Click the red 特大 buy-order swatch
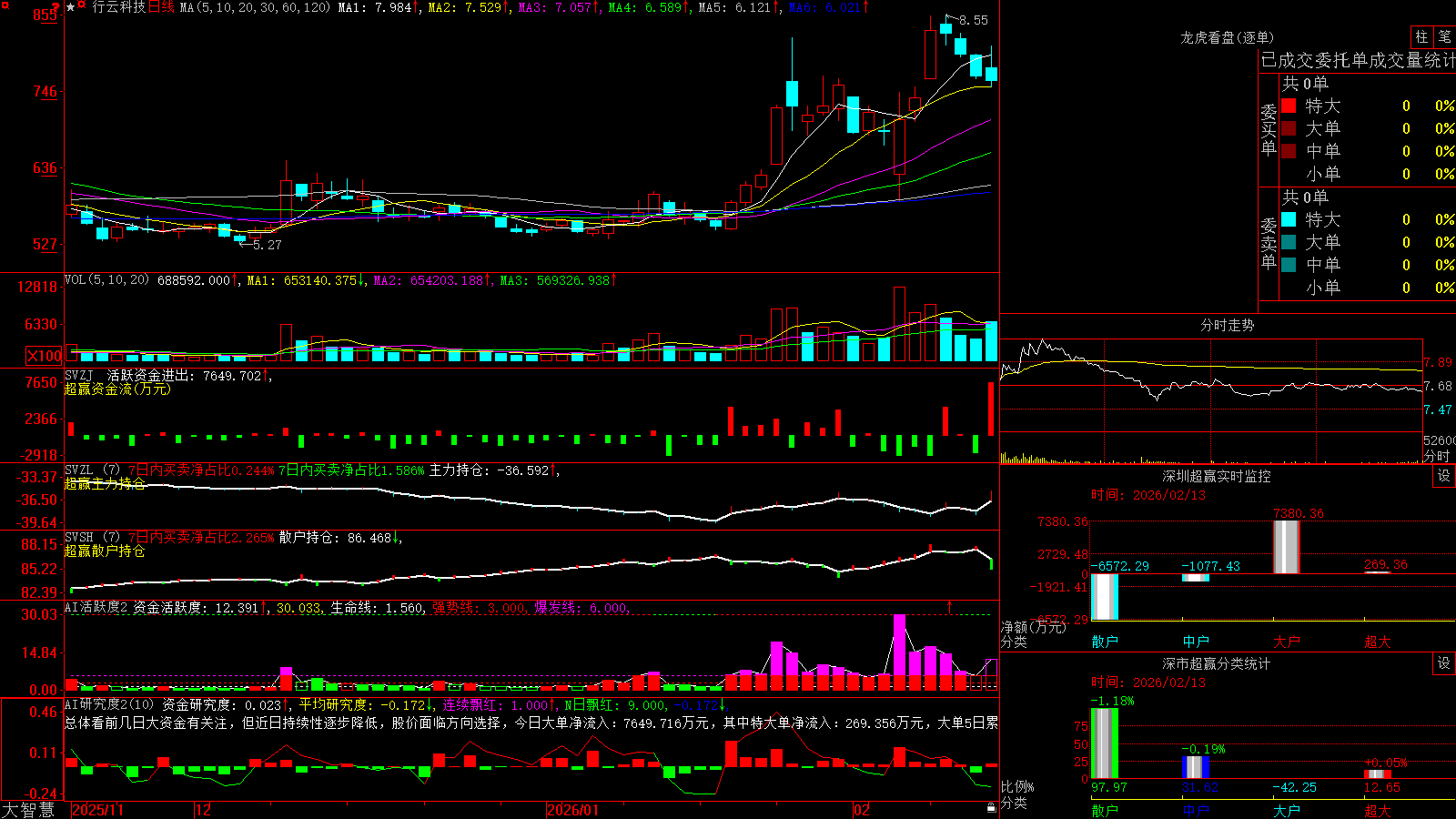The image size is (1456, 819). pyautogui.click(x=1289, y=106)
